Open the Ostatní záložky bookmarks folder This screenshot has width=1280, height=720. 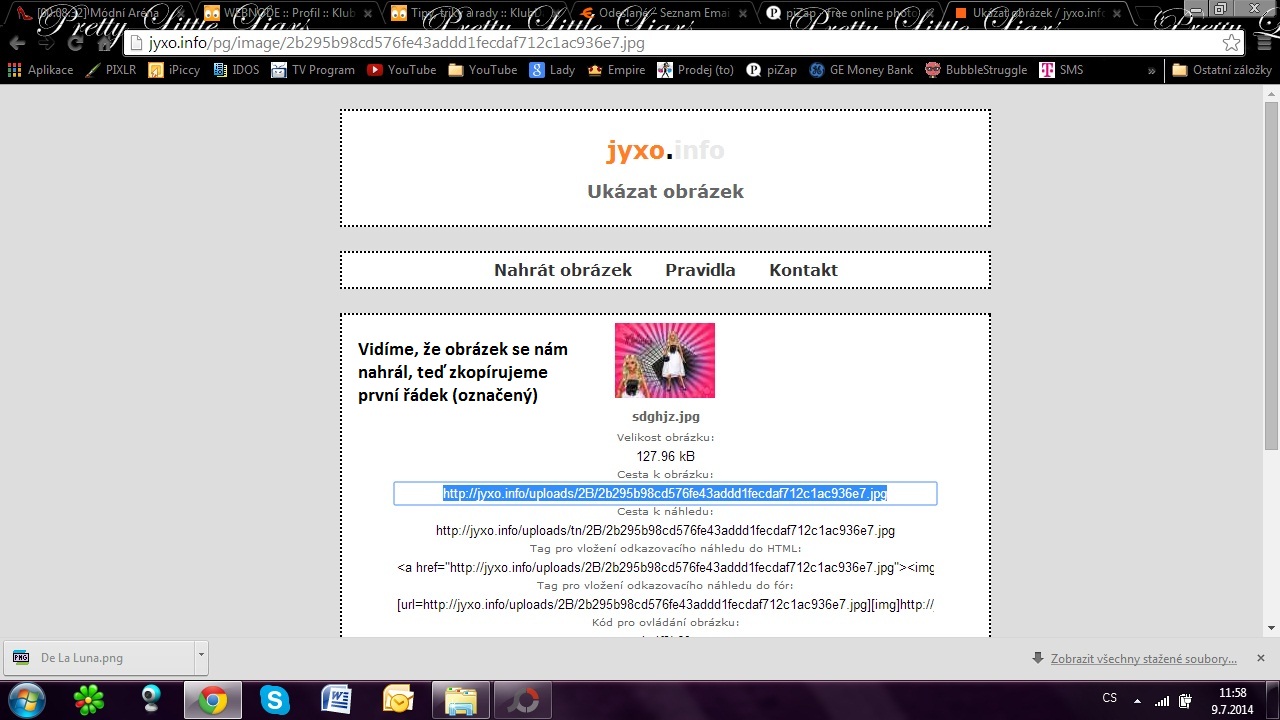point(1221,70)
